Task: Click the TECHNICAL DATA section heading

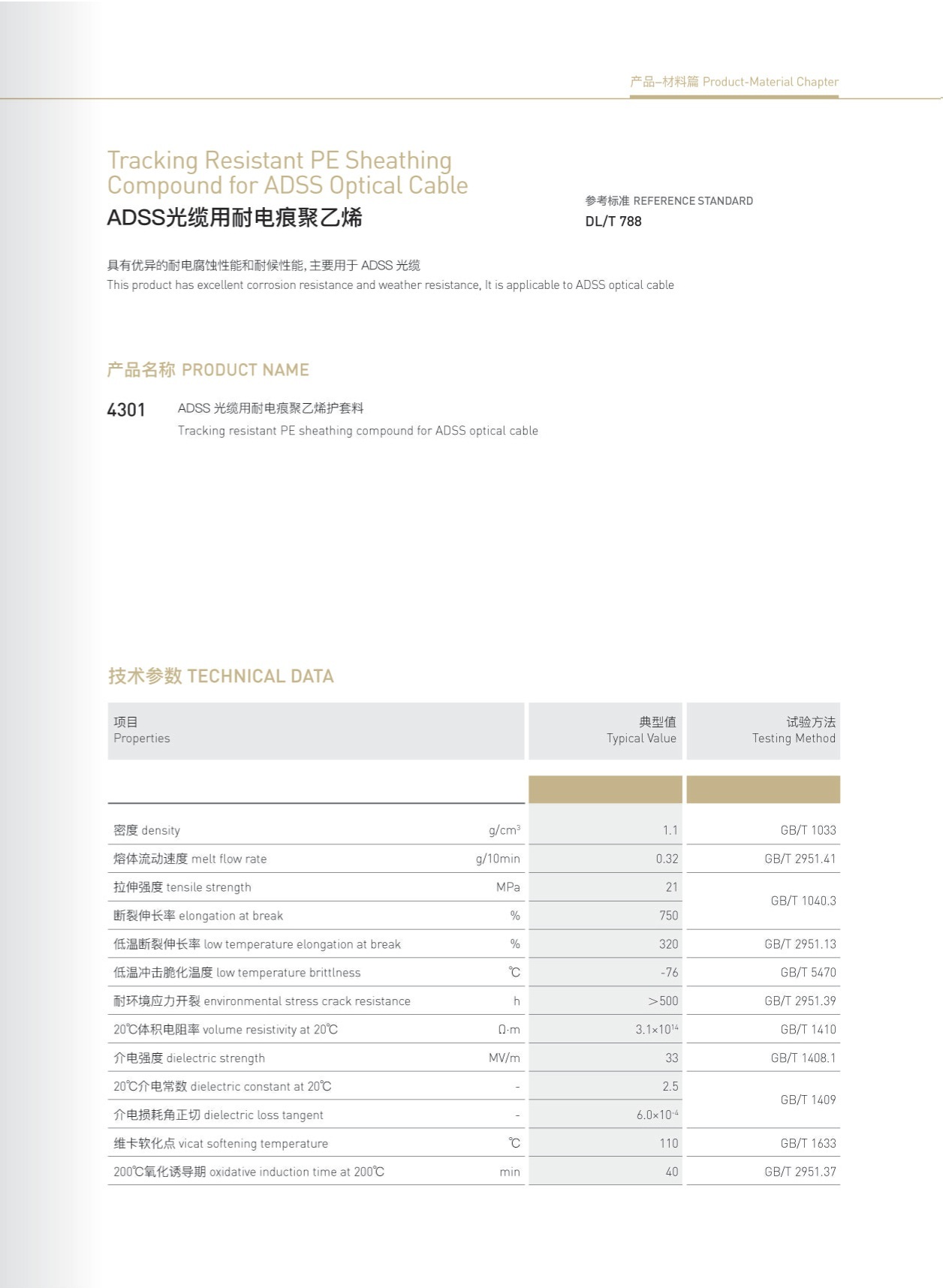Action: (x=221, y=676)
